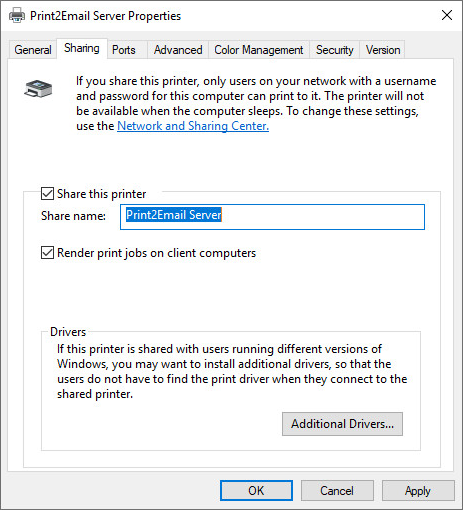Viewport: 463px width, 510px height.
Task: Click the Drivers group box label
Action: (68, 332)
